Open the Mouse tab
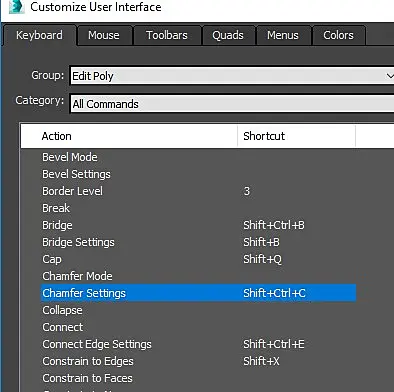 pyautogui.click(x=104, y=35)
